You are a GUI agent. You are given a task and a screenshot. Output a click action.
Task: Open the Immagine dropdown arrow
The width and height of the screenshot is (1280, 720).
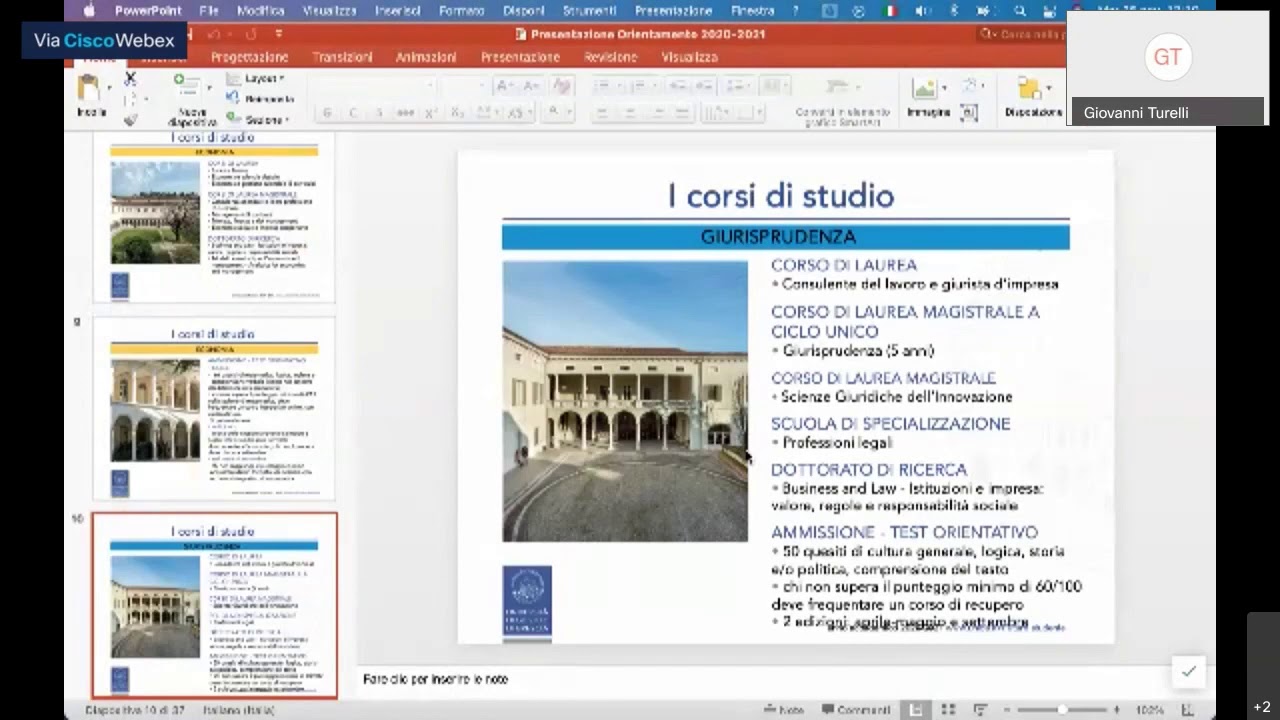click(x=944, y=88)
